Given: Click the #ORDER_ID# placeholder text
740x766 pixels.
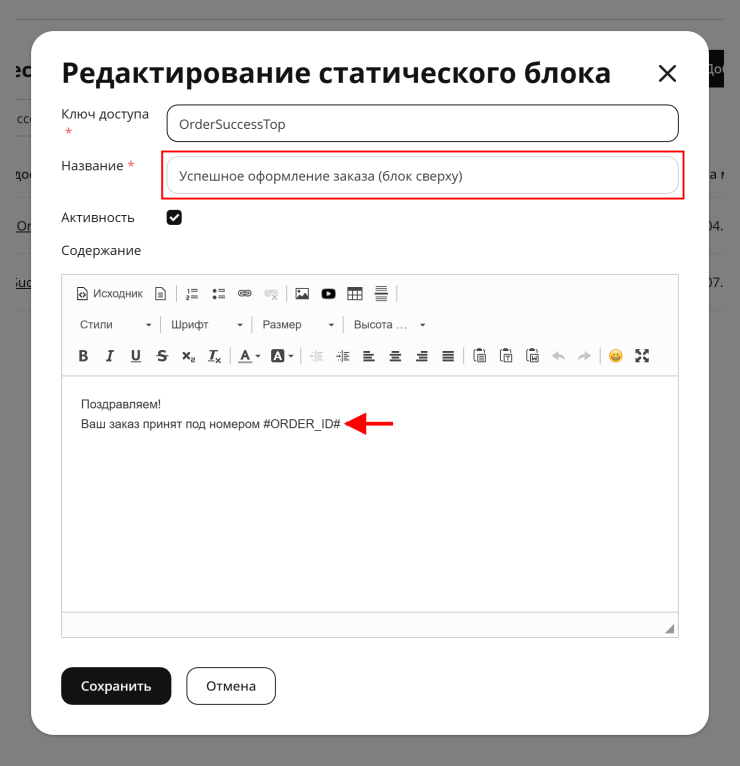Looking at the screenshot, I should pyautogui.click(x=301, y=424).
